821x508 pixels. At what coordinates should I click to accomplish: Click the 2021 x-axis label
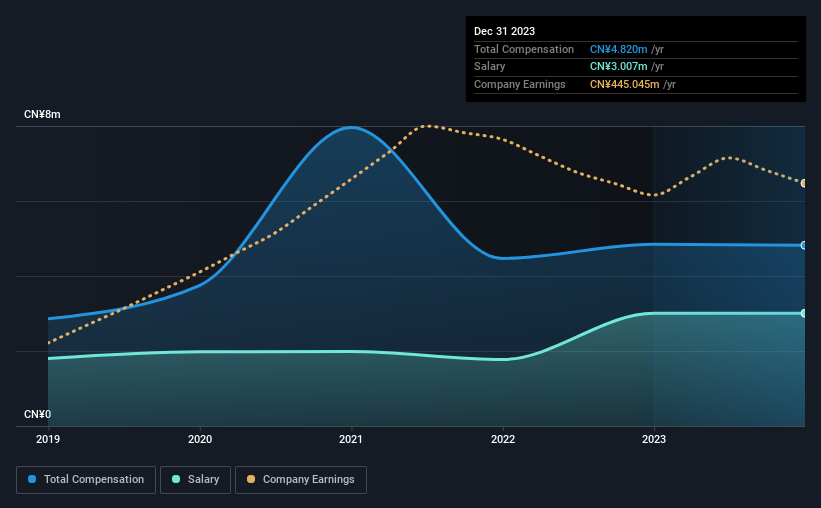pyautogui.click(x=351, y=439)
